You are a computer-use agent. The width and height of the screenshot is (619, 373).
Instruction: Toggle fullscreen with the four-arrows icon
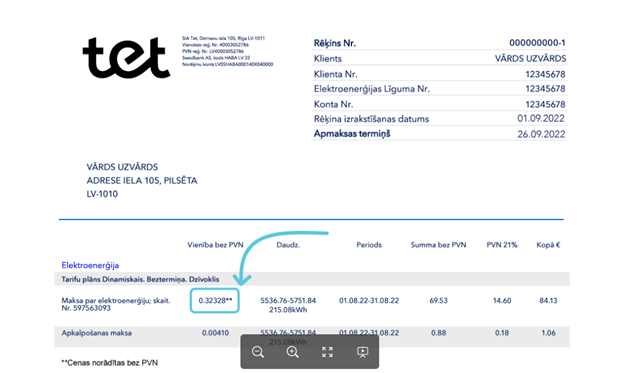327,352
